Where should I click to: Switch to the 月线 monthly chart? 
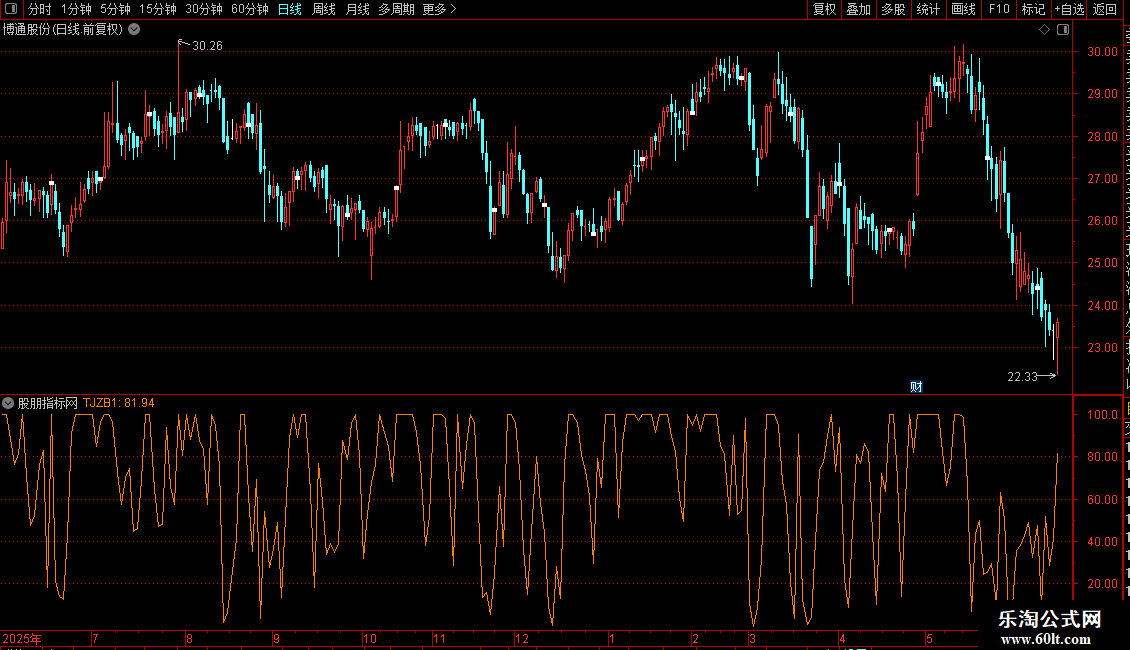pyautogui.click(x=357, y=9)
